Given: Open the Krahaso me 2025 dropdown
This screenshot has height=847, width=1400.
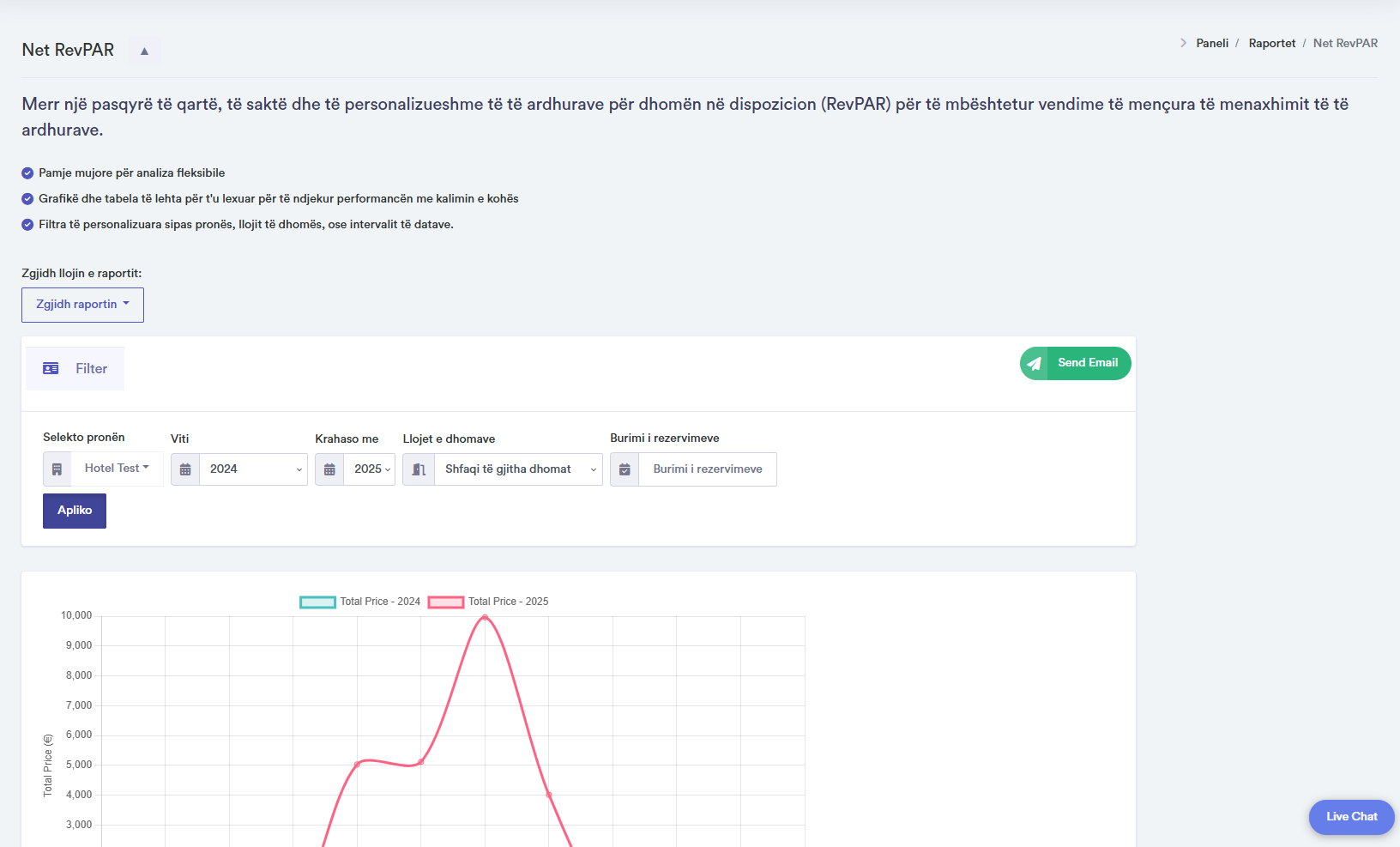Looking at the screenshot, I should [x=369, y=469].
